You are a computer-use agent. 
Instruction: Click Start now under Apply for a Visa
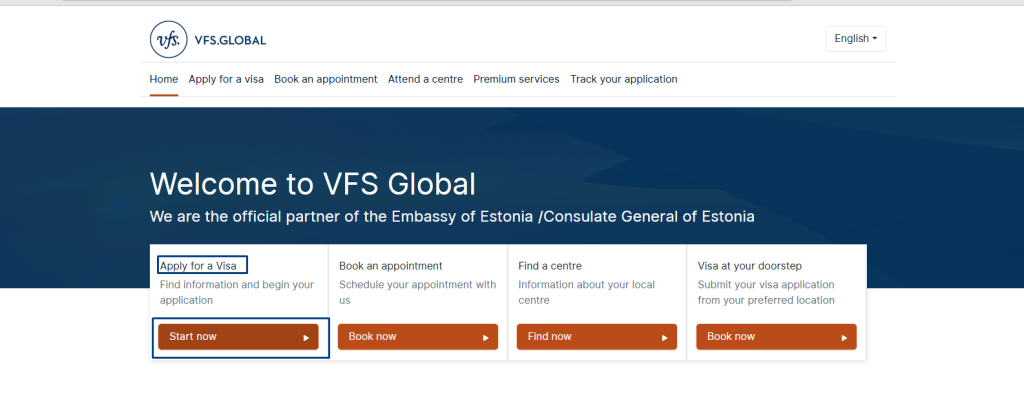coord(238,337)
